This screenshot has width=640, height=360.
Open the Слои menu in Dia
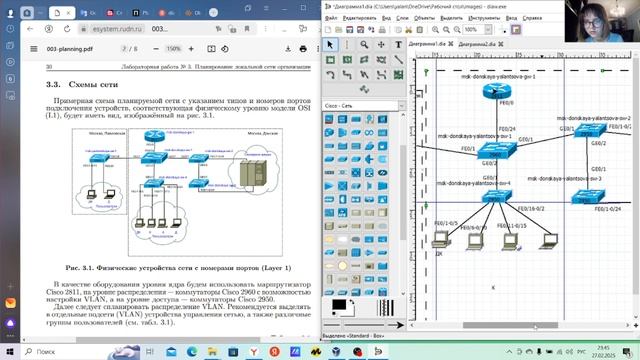pos(402,18)
